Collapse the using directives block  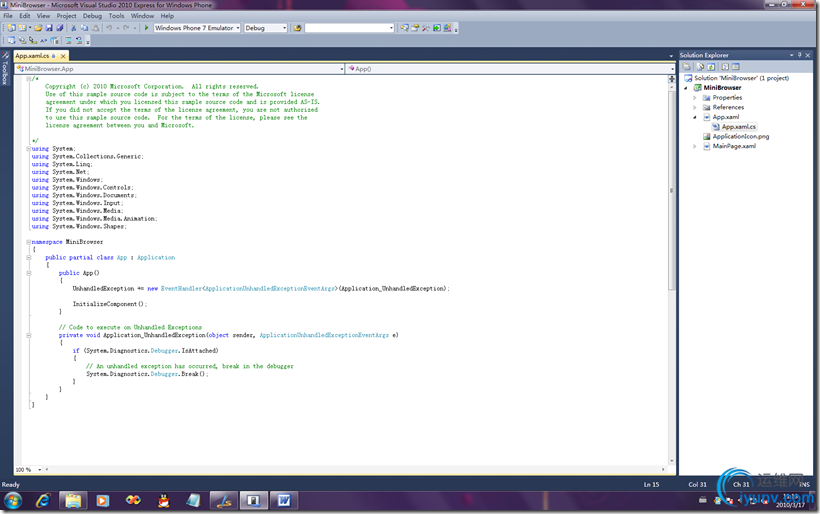click(29, 149)
